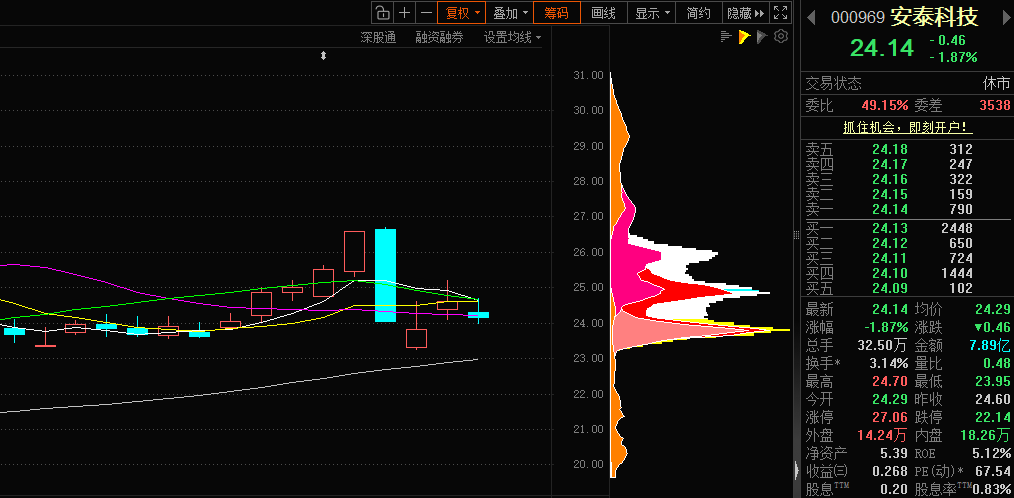Toggle the chart lock icon
The height and width of the screenshot is (498, 1014).
[382, 12]
